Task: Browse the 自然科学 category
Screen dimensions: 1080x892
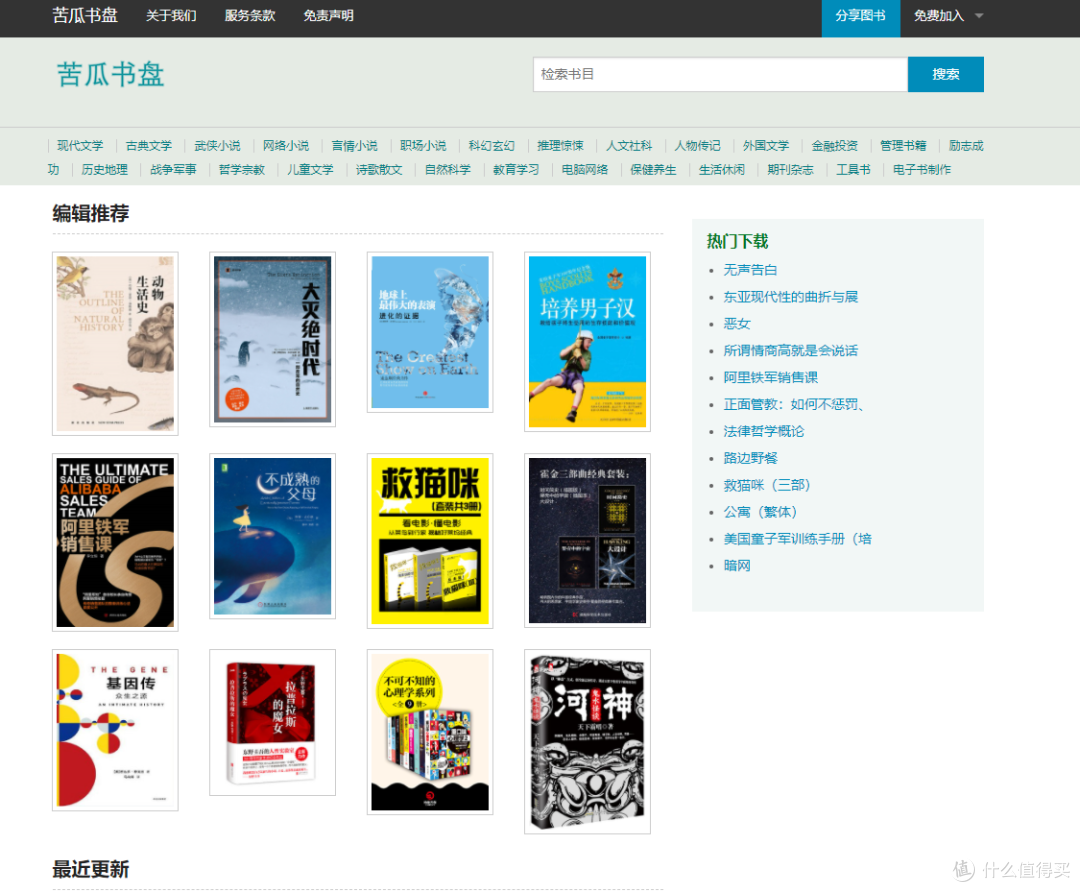Action: [448, 169]
